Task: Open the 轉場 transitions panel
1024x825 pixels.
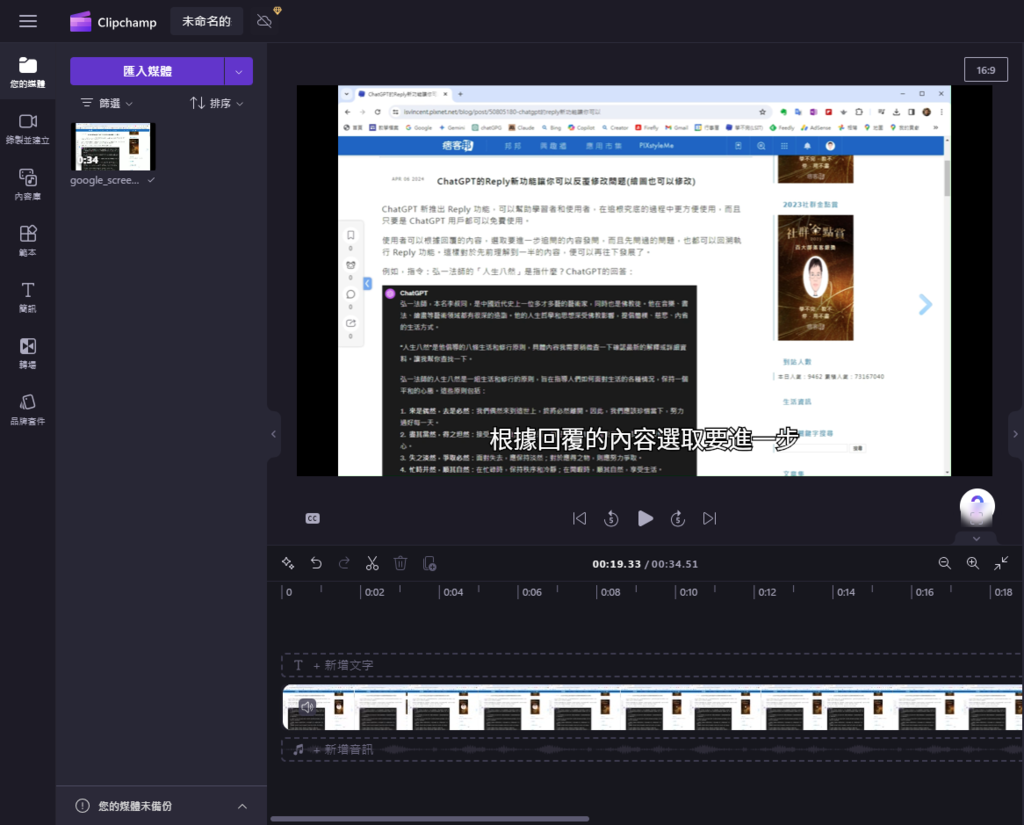Action: (27, 353)
